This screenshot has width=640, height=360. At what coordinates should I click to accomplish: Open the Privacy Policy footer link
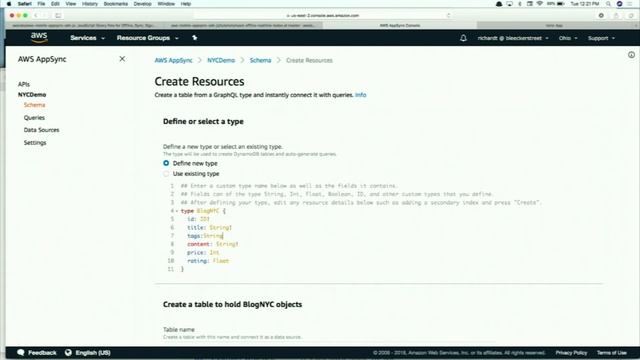coord(571,353)
